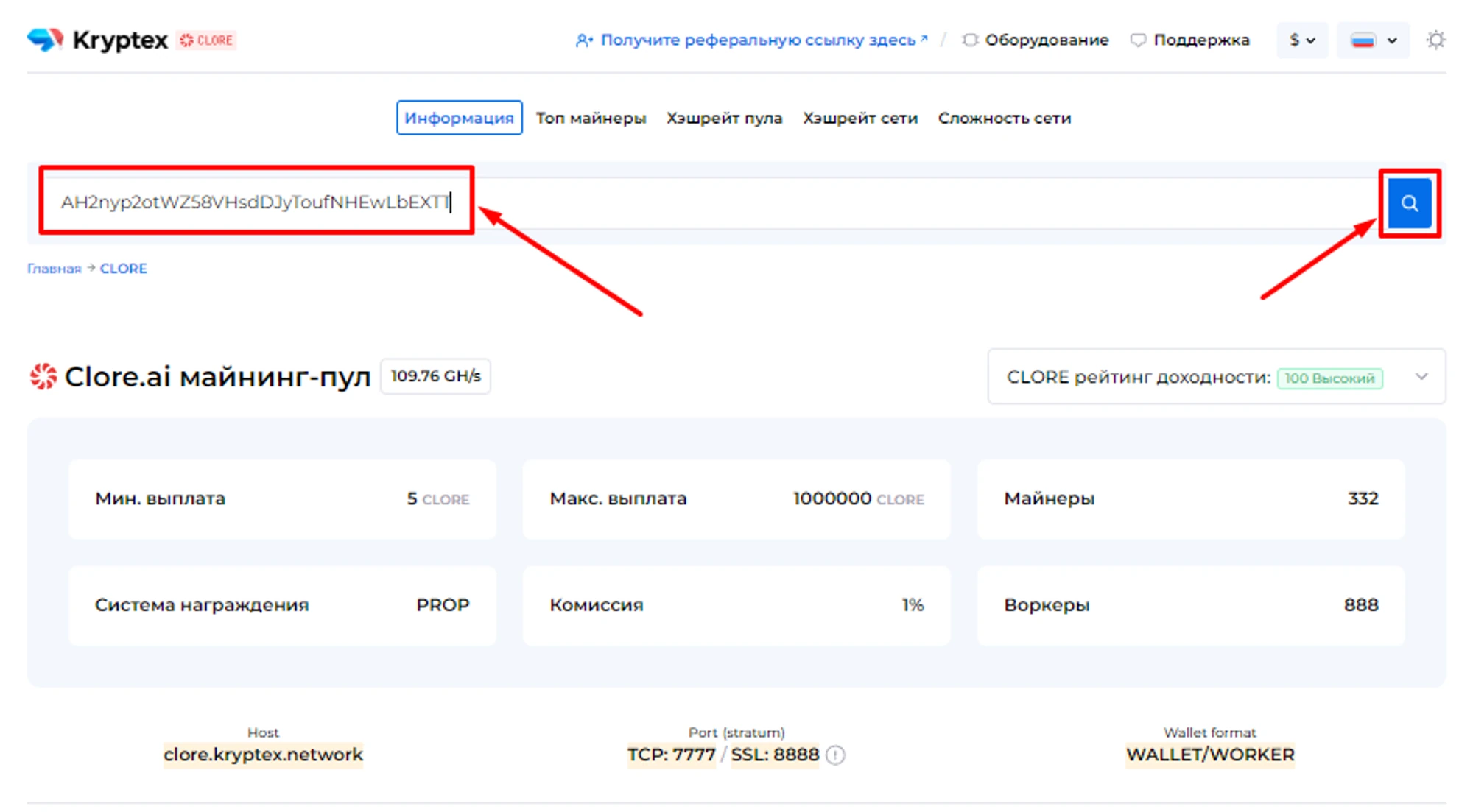Click the red CLORE badge beside the logo
Image resolution: width=1473 pixels, height=812 pixels.
207,40
